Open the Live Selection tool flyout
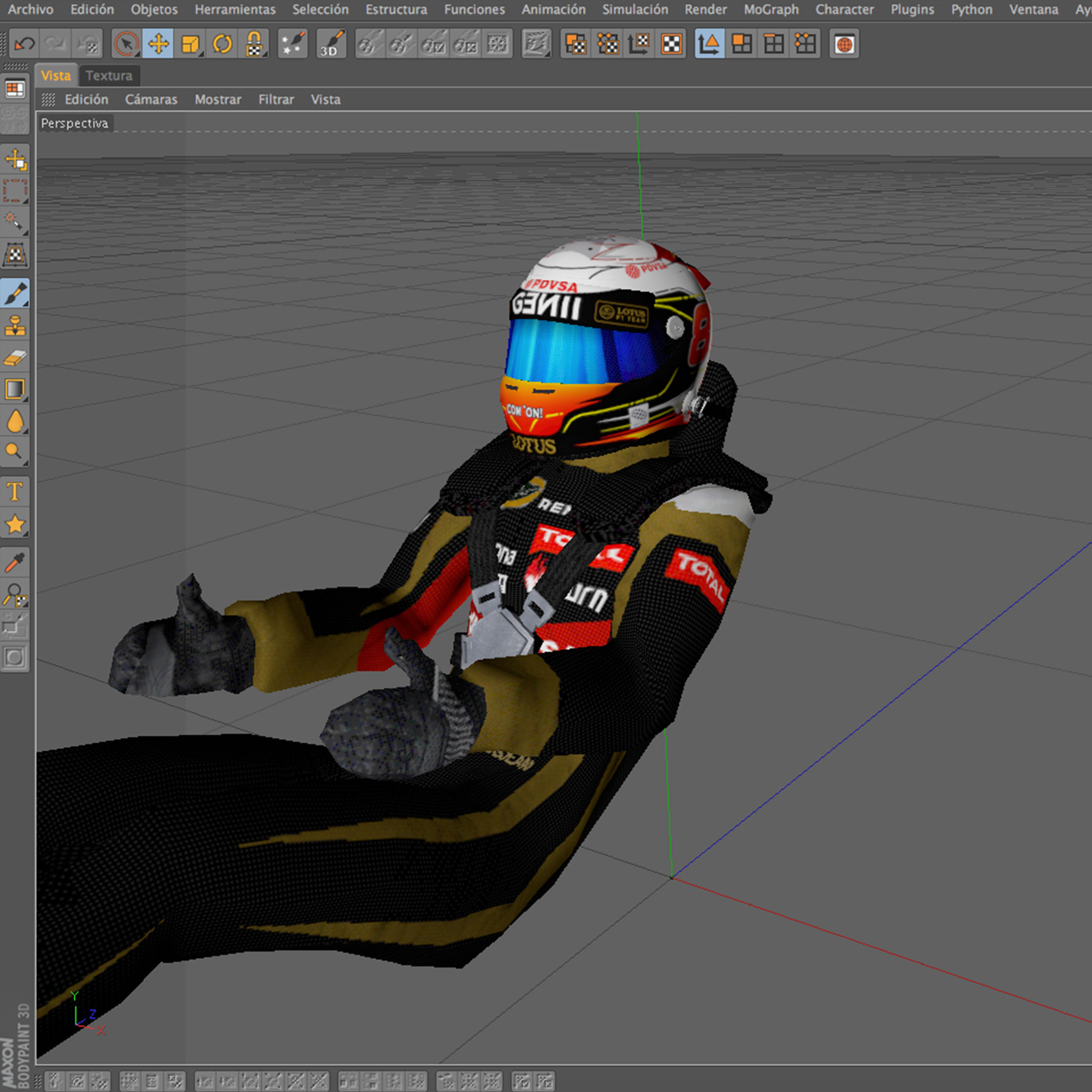Image resolution: width=1092 pixels, height=1092 pixels. coord(126,44)
